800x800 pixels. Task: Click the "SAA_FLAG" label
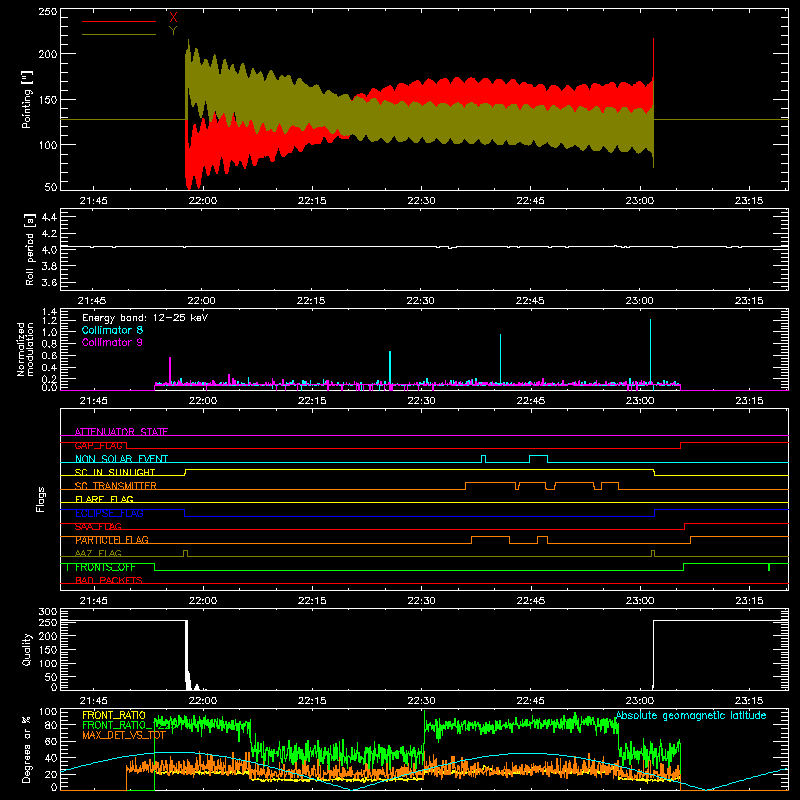pos(98,527)
